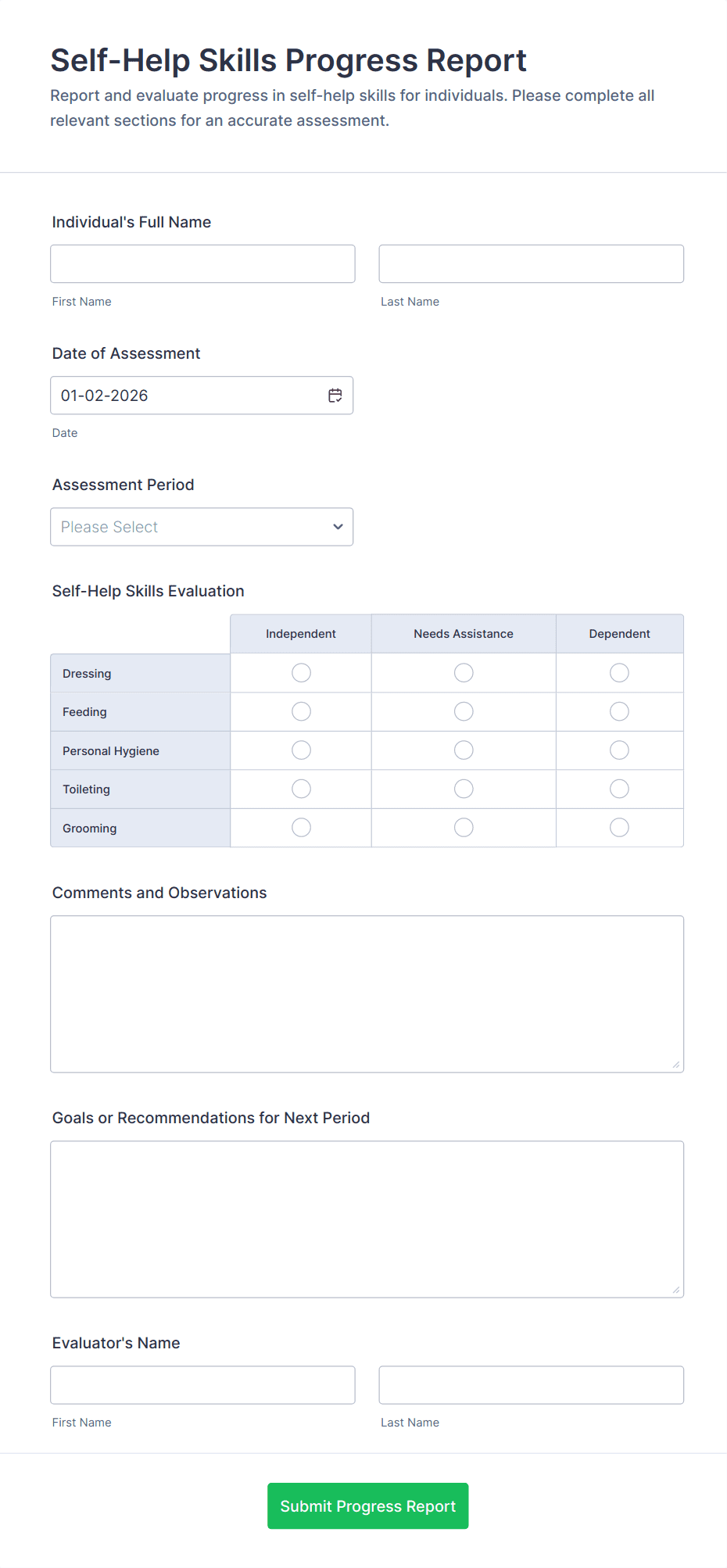This screenshot has height=1568, width=727.
Task: Select Dependent for Personal Hygiene
Action: click(x=618, y=750)
